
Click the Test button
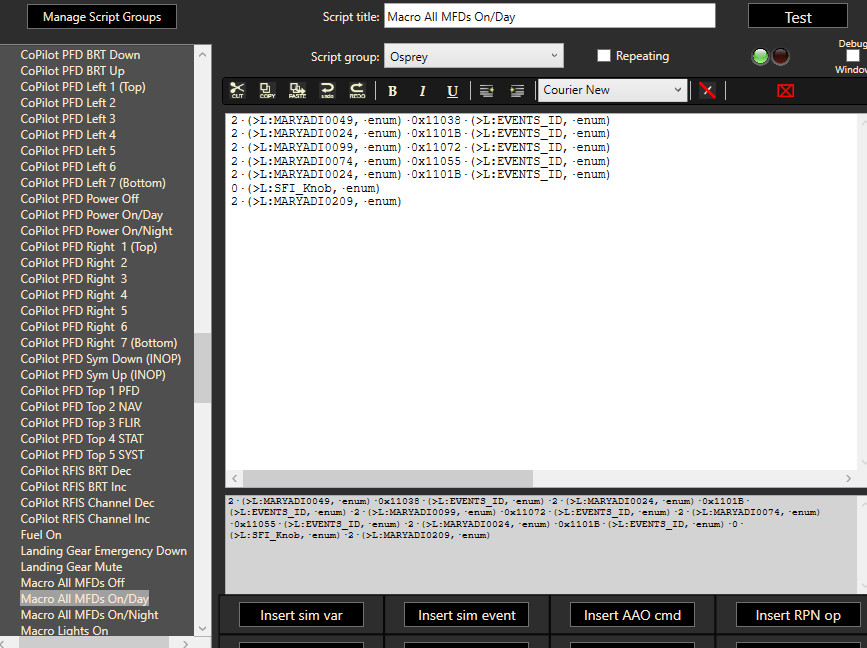coord(797,16)
